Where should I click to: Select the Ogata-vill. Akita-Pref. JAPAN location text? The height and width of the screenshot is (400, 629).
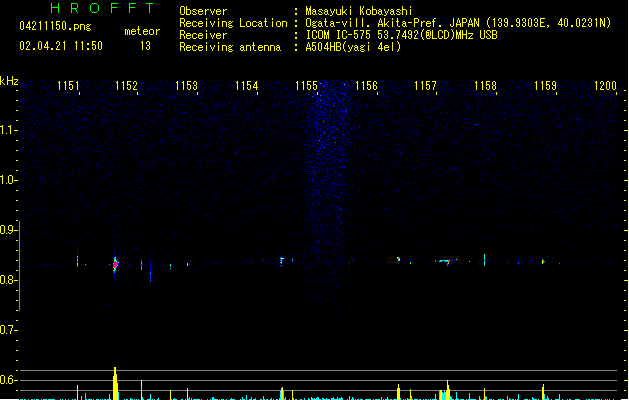[x=458, y=23]
